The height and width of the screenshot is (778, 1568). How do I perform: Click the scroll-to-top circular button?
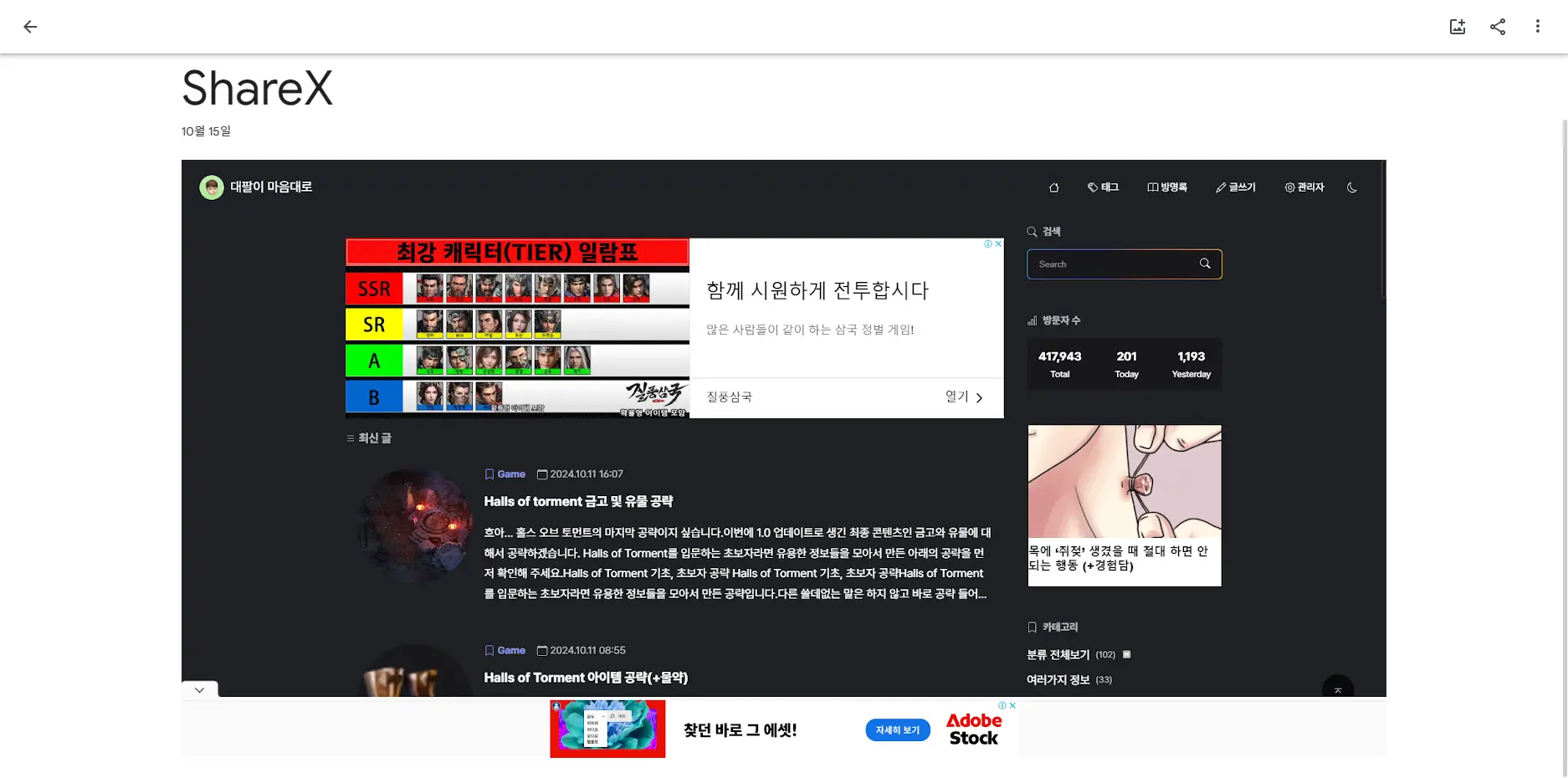pos(1338,689)
